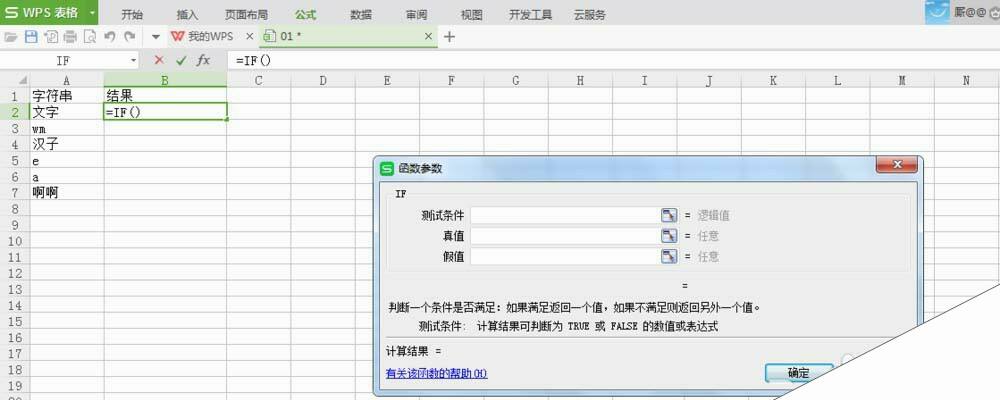The height and width of the screenshot is (400, 1000).
Task: Click the Save disk icon
Action: [30, 37]
